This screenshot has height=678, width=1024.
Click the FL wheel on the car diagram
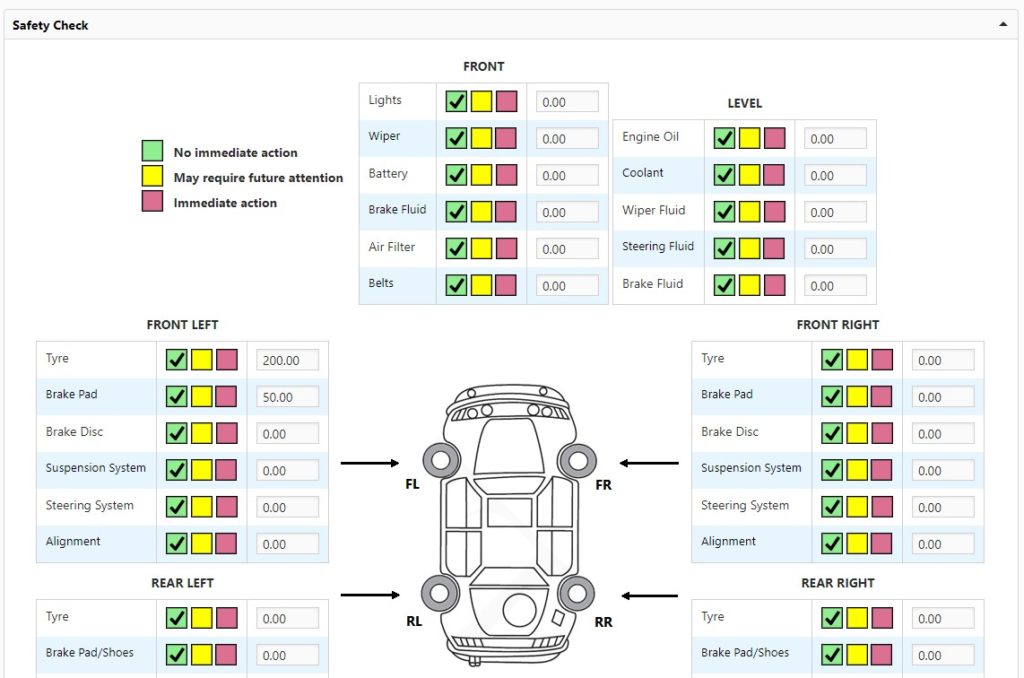pyautogui.click(x=440, y=460)
